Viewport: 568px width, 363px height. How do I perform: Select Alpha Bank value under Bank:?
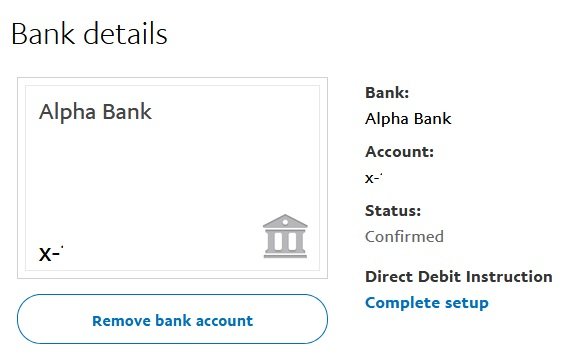coord(408,119)
